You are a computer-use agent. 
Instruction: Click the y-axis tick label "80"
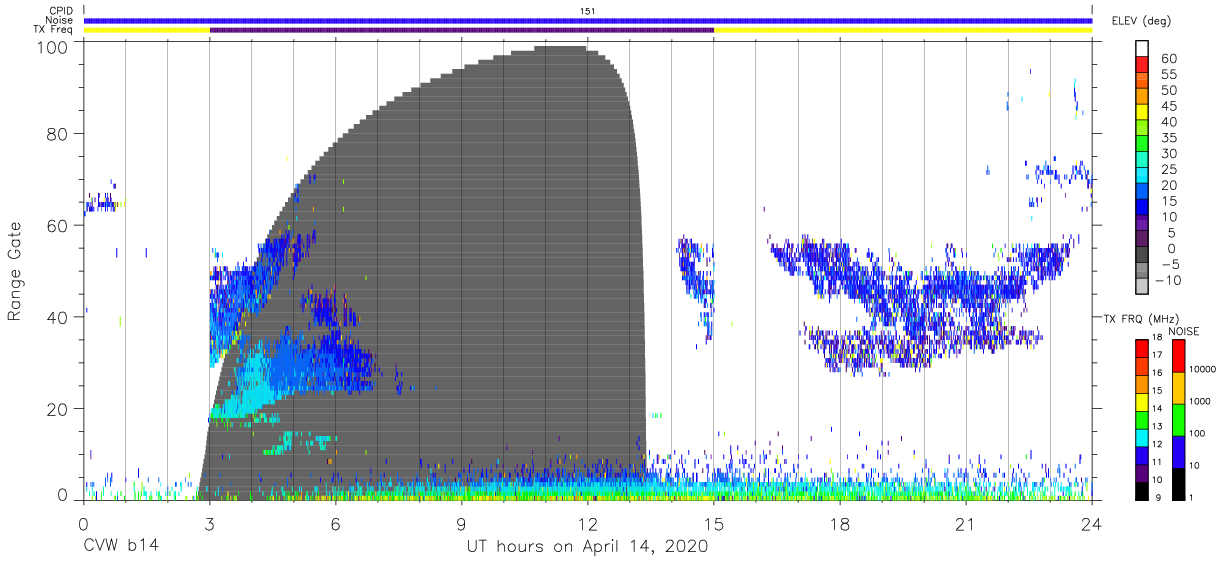58,133
